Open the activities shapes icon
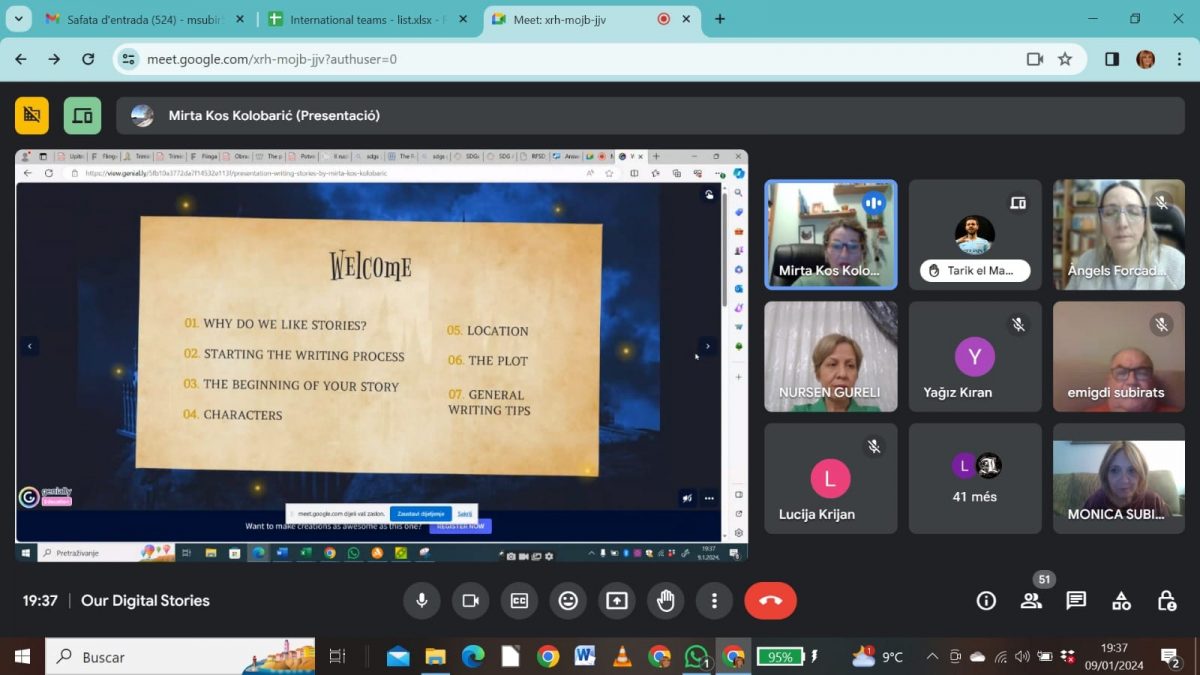 click(x=1121, y=600)
